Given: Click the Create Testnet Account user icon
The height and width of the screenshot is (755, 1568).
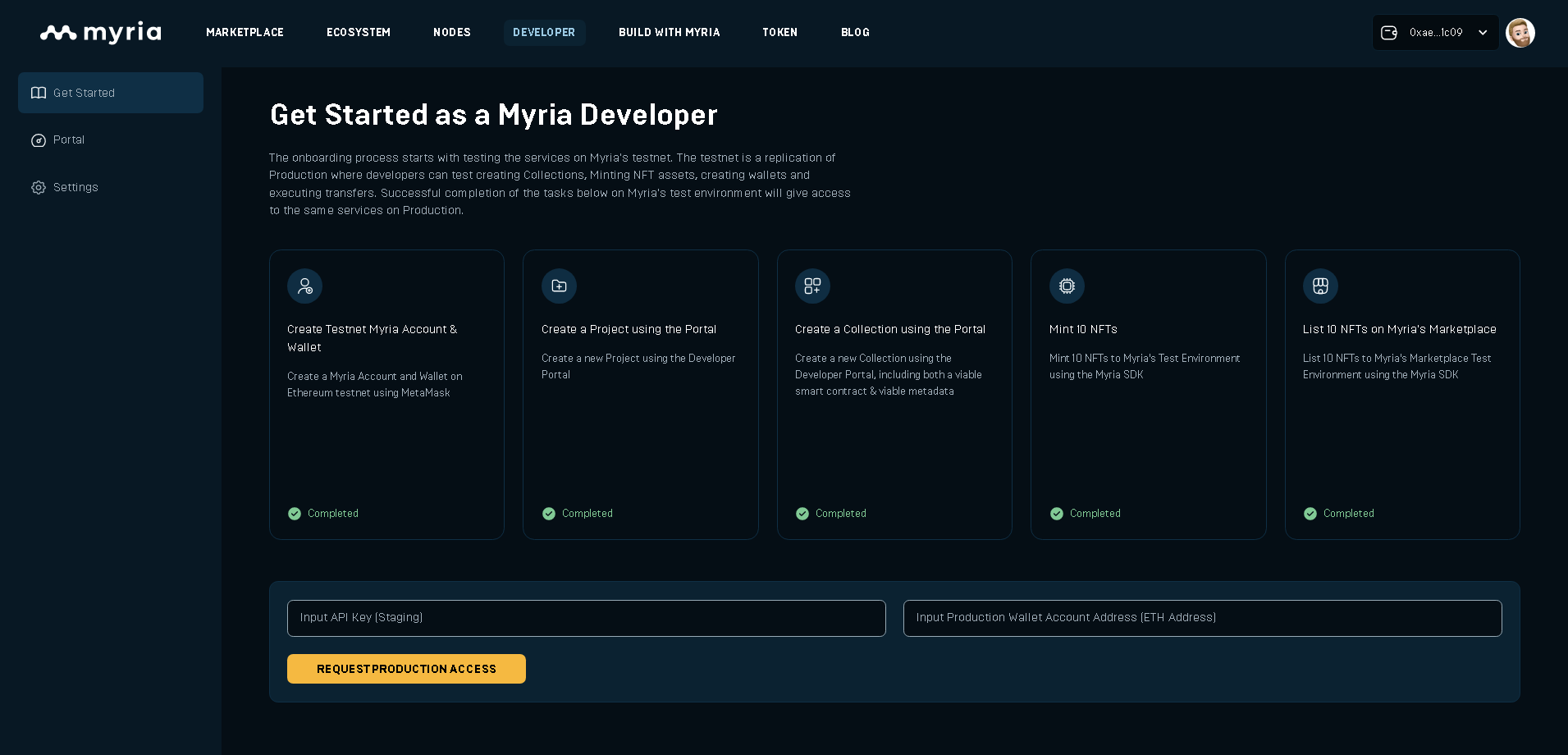Looking at the screenshot, I should coord(304,286).
